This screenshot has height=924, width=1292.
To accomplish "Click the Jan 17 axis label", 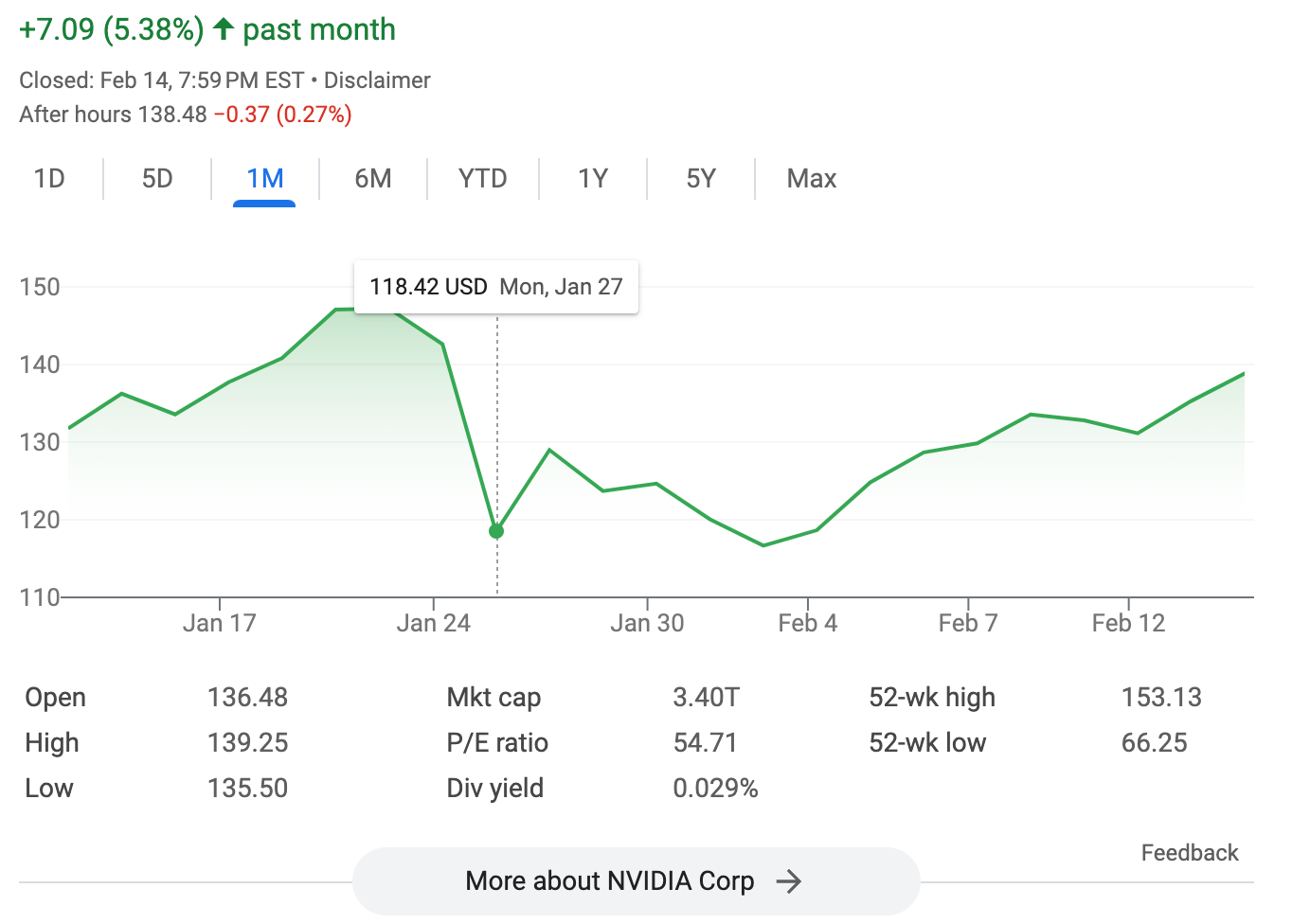I will pos(220,623).
